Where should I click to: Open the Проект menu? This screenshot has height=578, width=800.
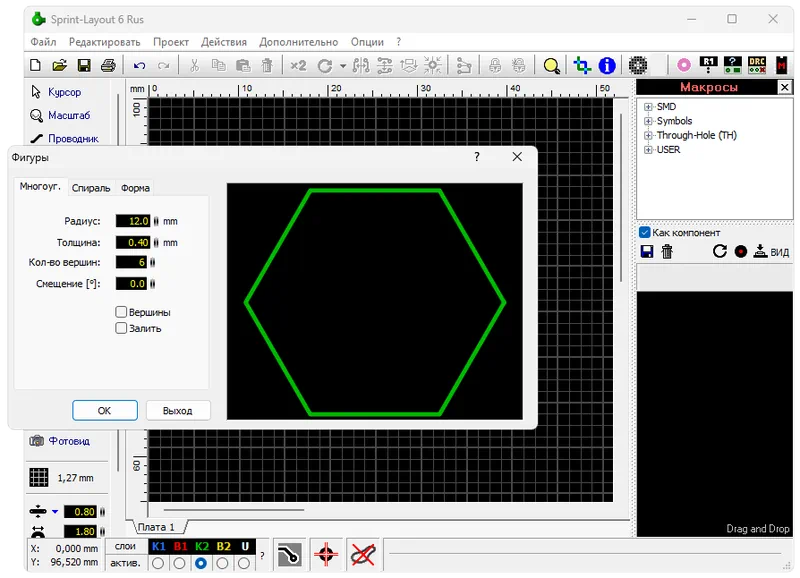(x=171, y=42)
